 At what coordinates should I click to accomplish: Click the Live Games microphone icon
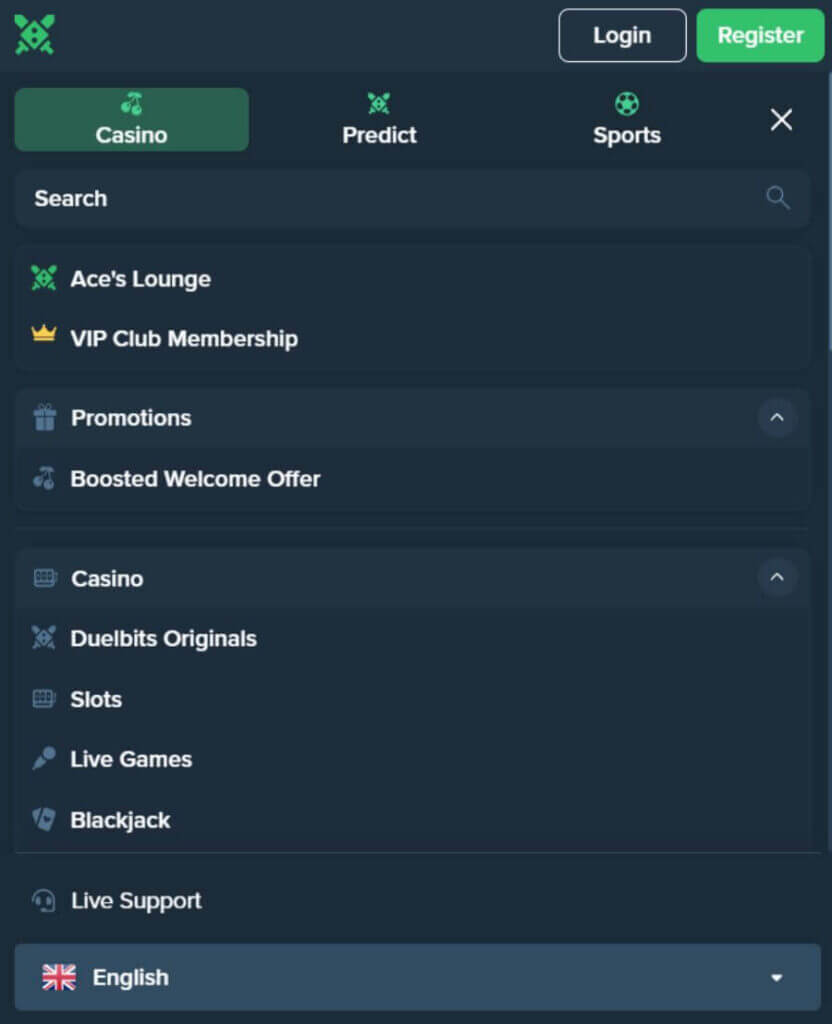pyautogui.click(x=44, y=759)
